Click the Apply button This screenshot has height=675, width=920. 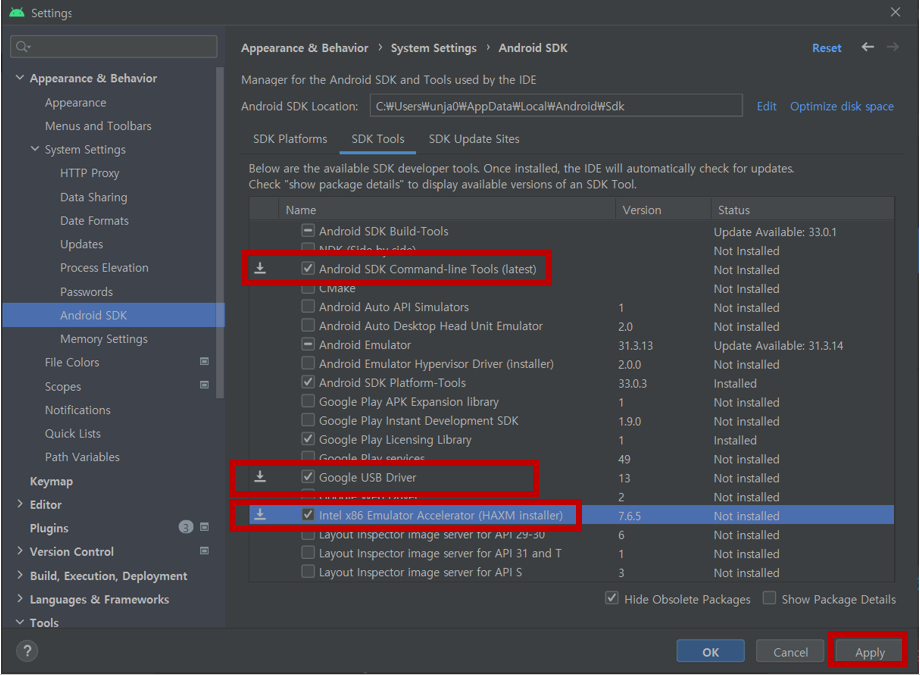pyautogui.click(x=870, y=651)
